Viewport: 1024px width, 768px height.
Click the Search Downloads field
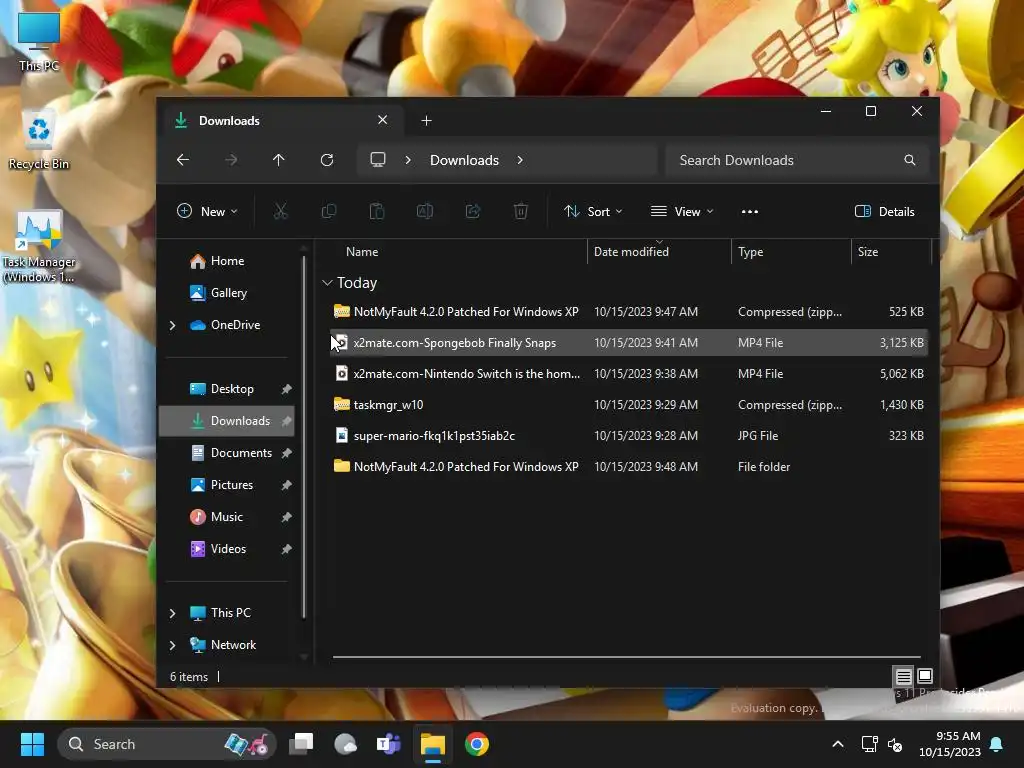pyautogui.click(x=797, y=160)
